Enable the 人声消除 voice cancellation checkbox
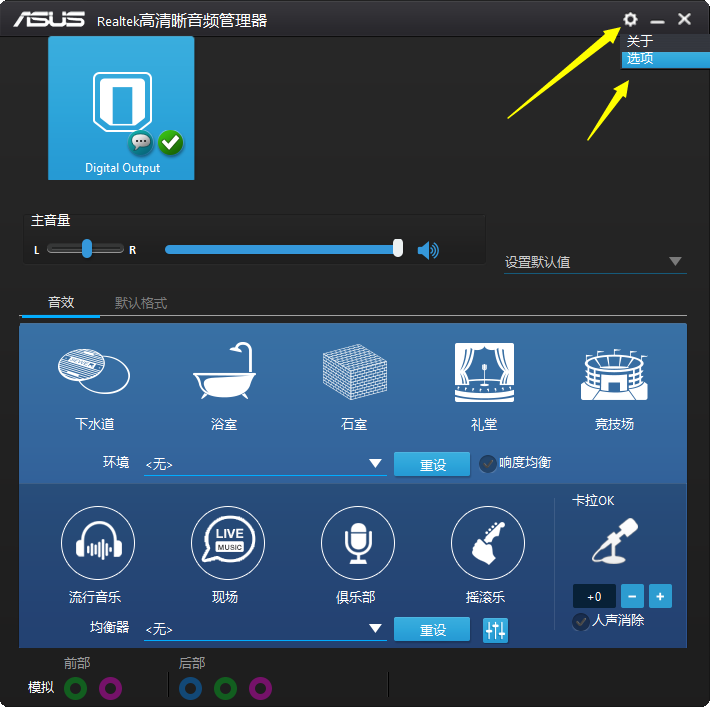The image size is (710, 707). [580, 621]
